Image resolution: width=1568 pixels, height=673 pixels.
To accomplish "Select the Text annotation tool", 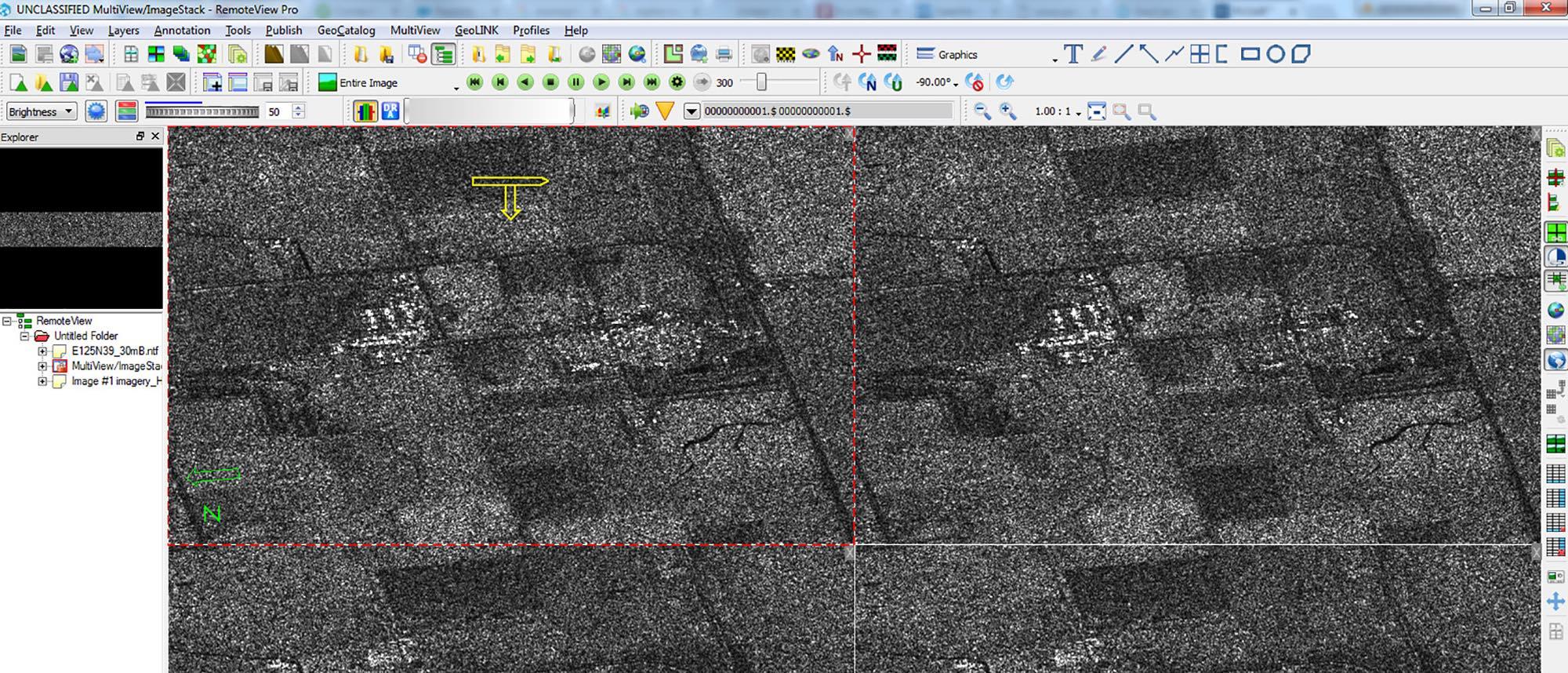I will click(x=1073, y=54).
